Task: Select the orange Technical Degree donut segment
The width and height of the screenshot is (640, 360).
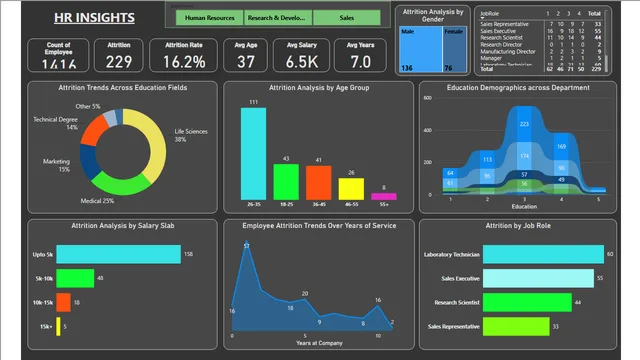Action: [94, 131]
